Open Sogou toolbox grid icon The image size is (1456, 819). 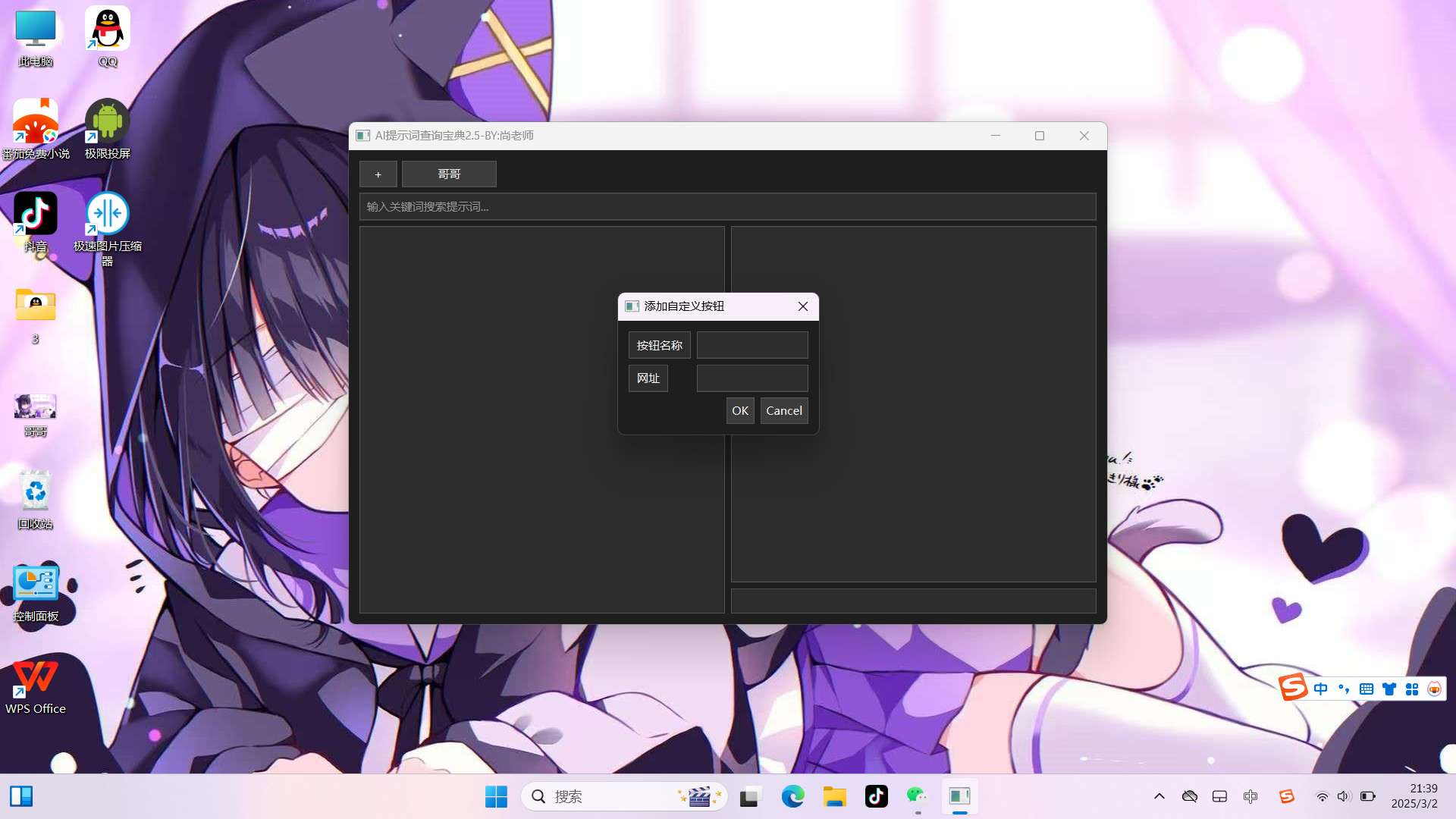pos(1412,689)
